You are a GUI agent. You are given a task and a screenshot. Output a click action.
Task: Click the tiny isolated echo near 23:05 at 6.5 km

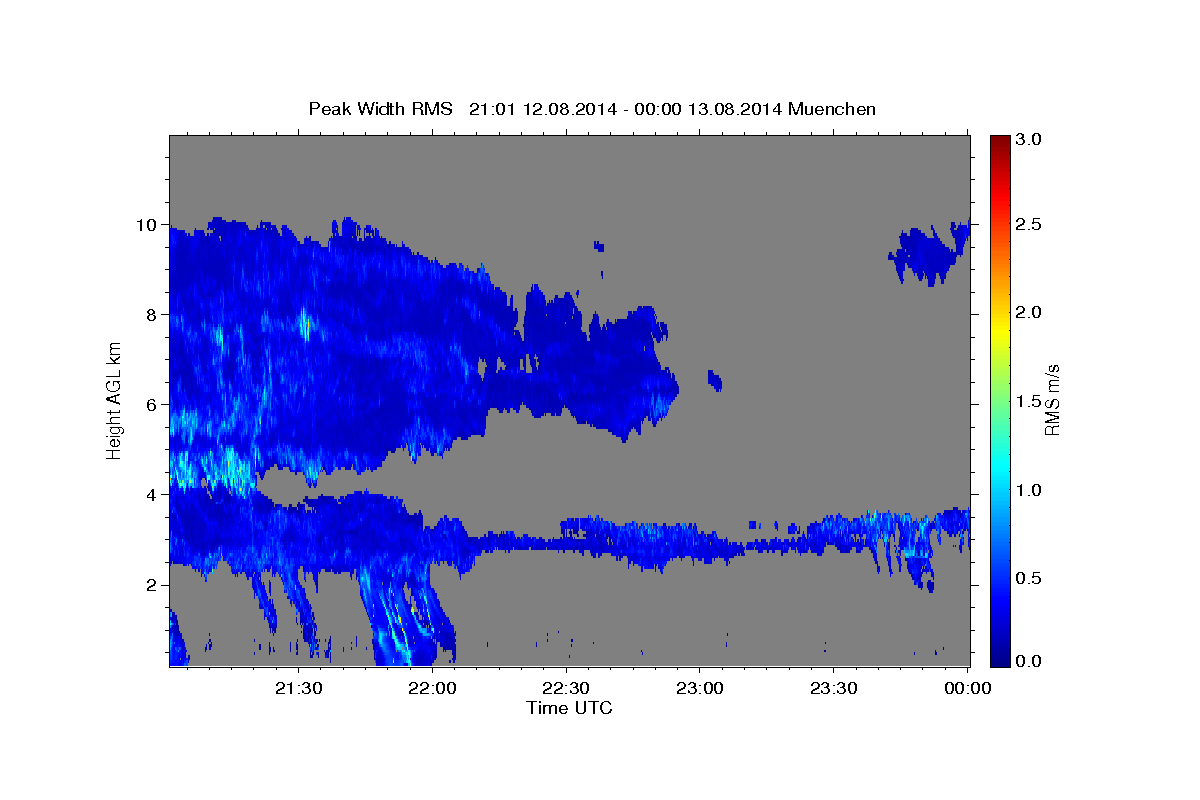click(714, 380)
